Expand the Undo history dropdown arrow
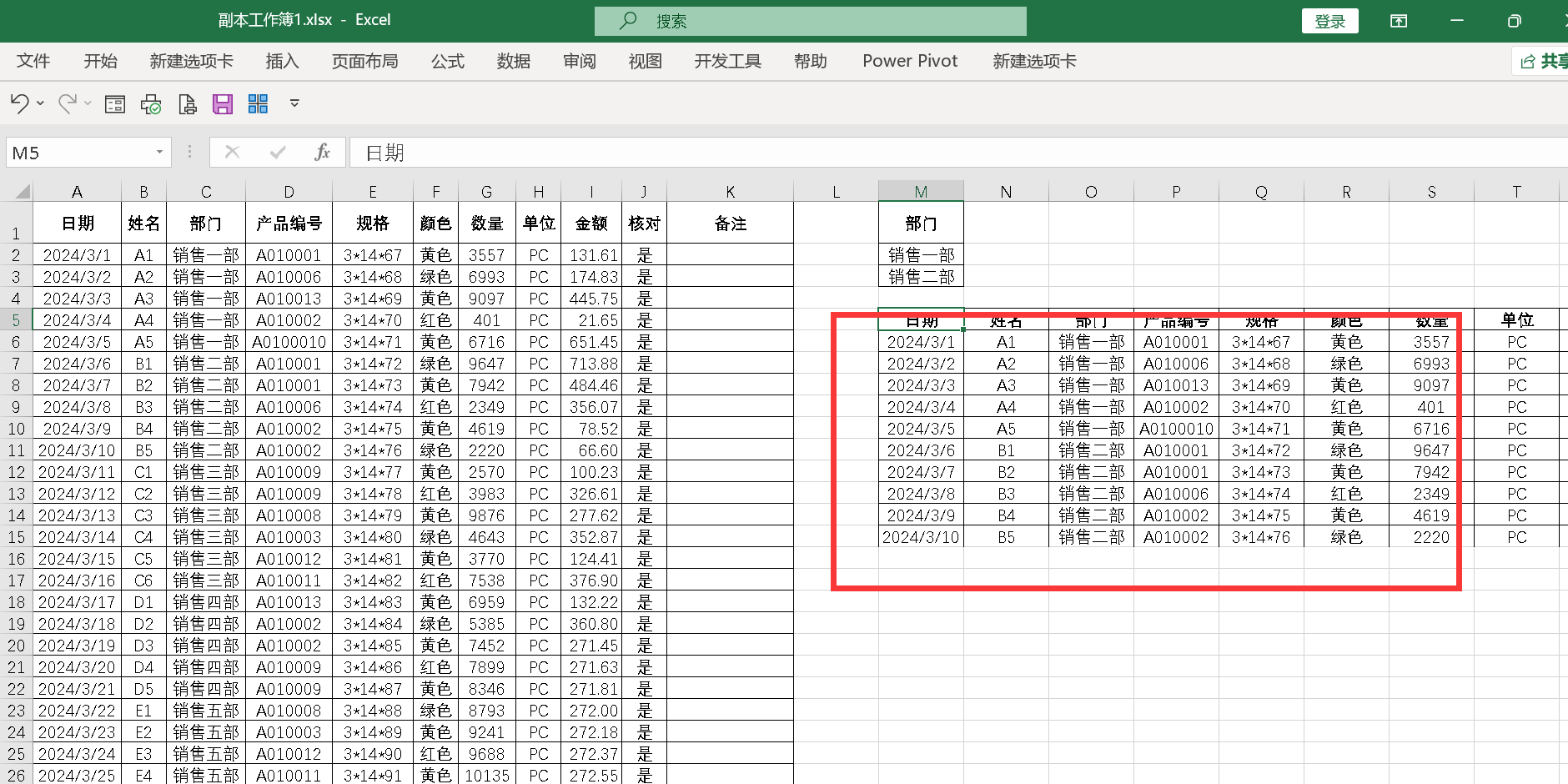Viewport: 1568px width, 784px height. coord(40,104)
